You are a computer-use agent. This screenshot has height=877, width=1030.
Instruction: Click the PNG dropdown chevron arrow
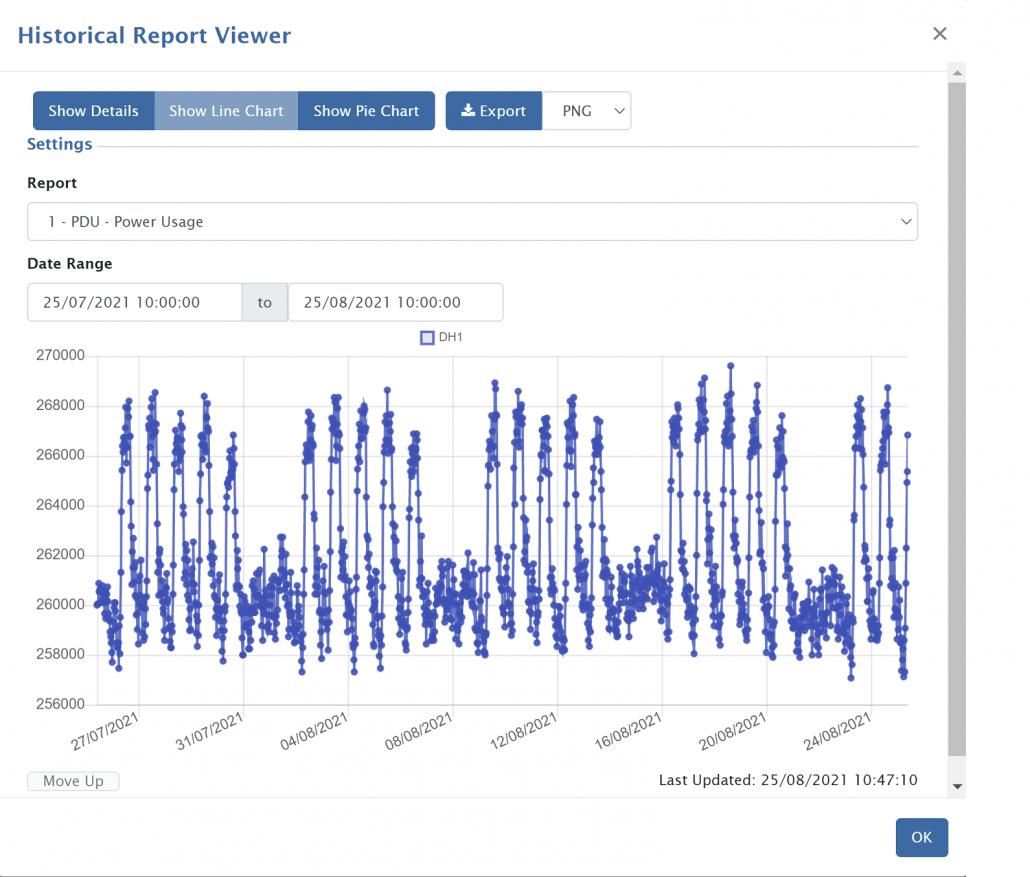point(619,111)
